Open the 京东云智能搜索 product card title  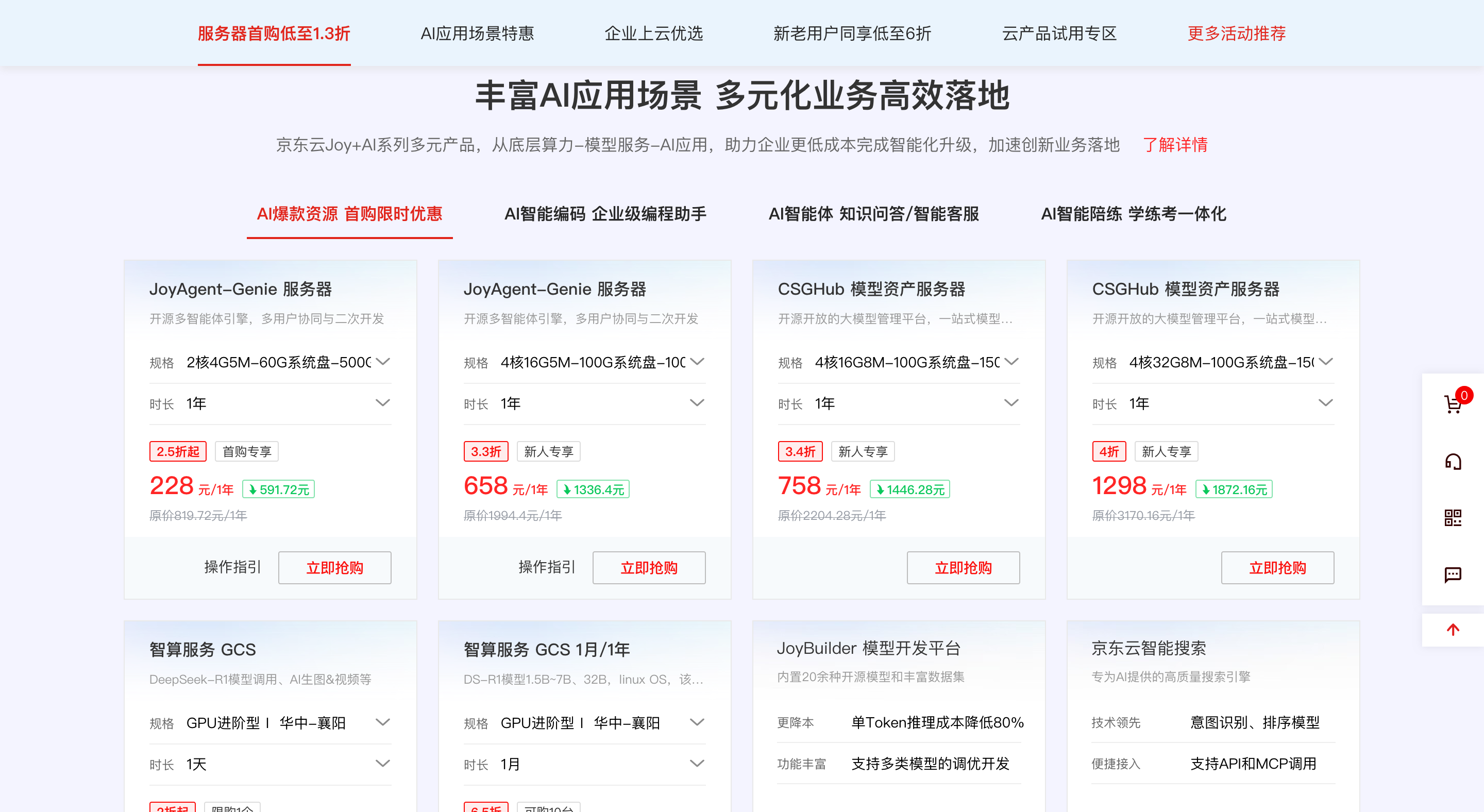pos(1148,649)
